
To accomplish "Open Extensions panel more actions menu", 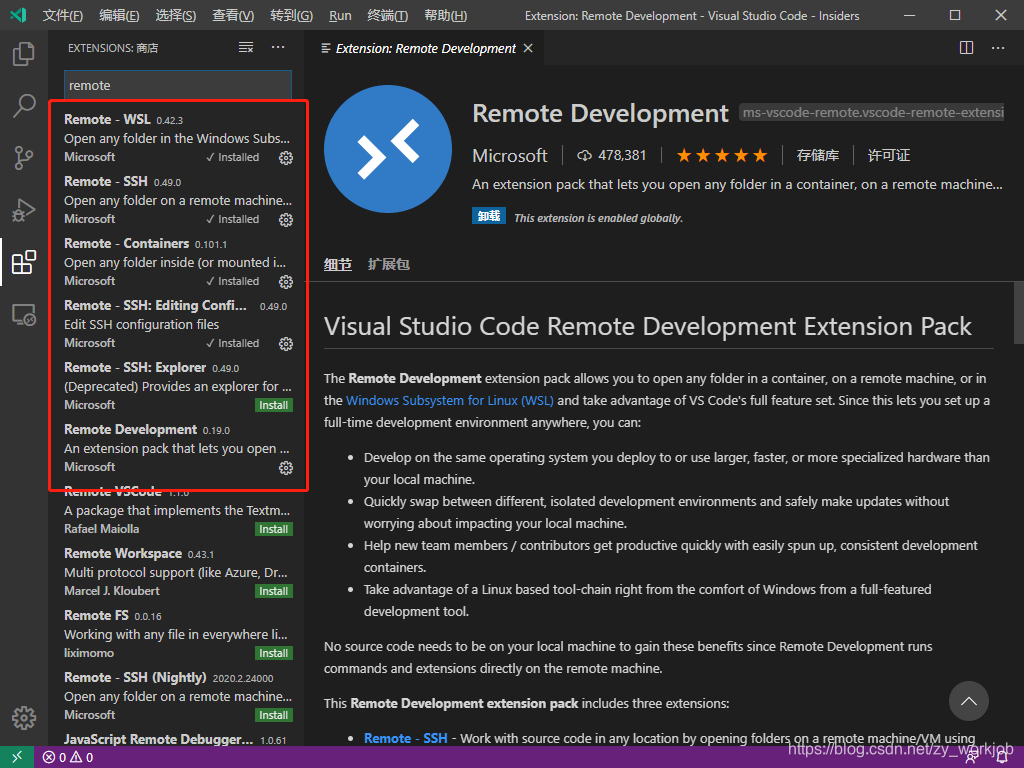I will pos(278,48).
